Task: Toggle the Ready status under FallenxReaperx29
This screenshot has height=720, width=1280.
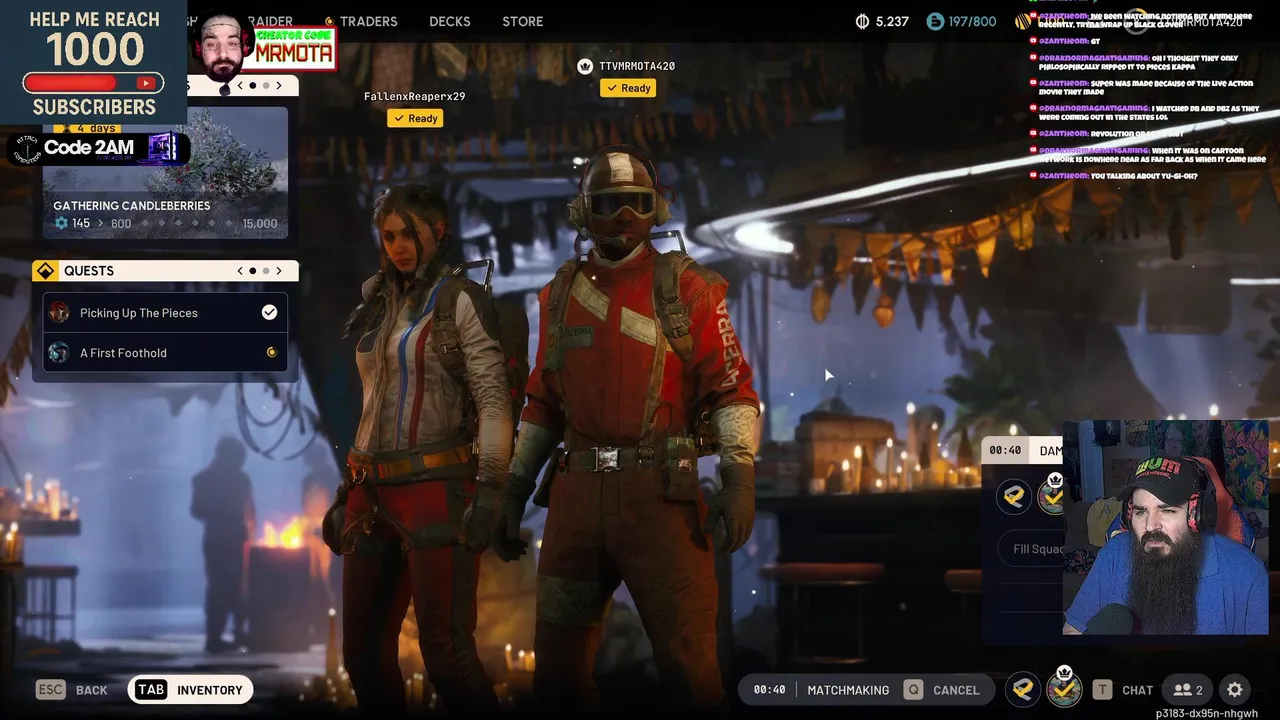Action: click(x=415, y=118)
